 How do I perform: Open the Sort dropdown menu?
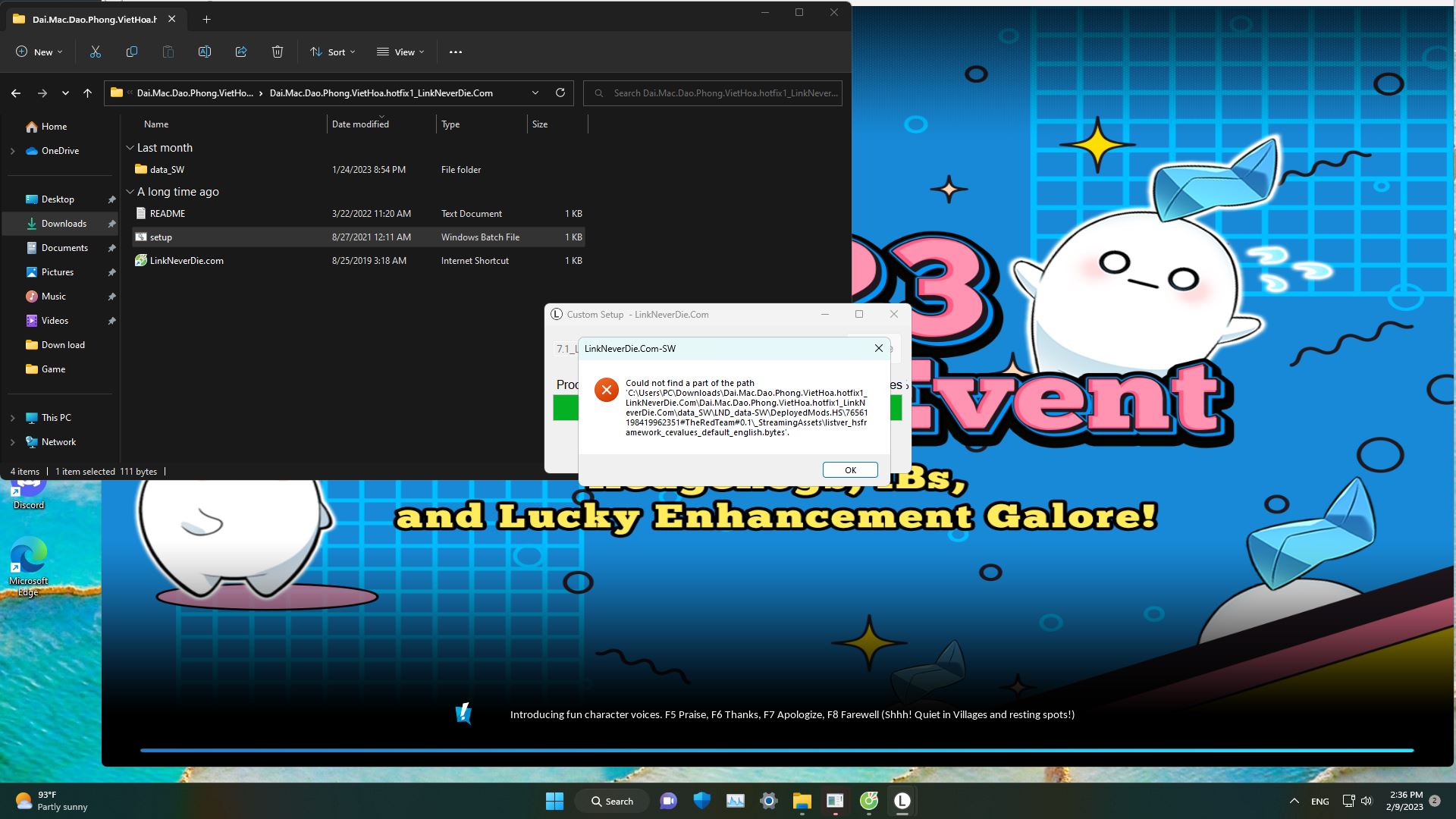[x=332, y=52]
